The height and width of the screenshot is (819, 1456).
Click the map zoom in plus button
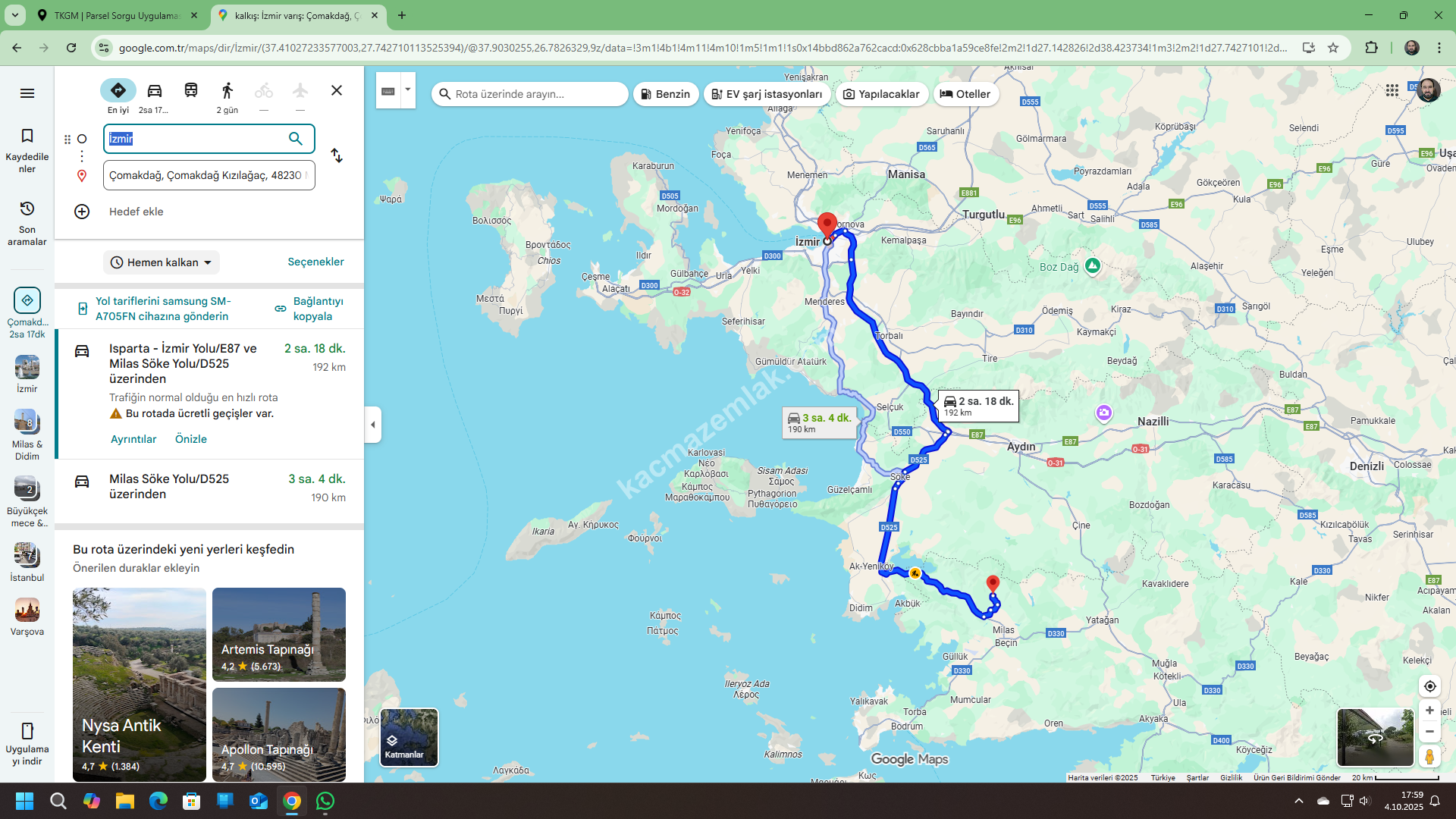click(x=1429, y=711)
